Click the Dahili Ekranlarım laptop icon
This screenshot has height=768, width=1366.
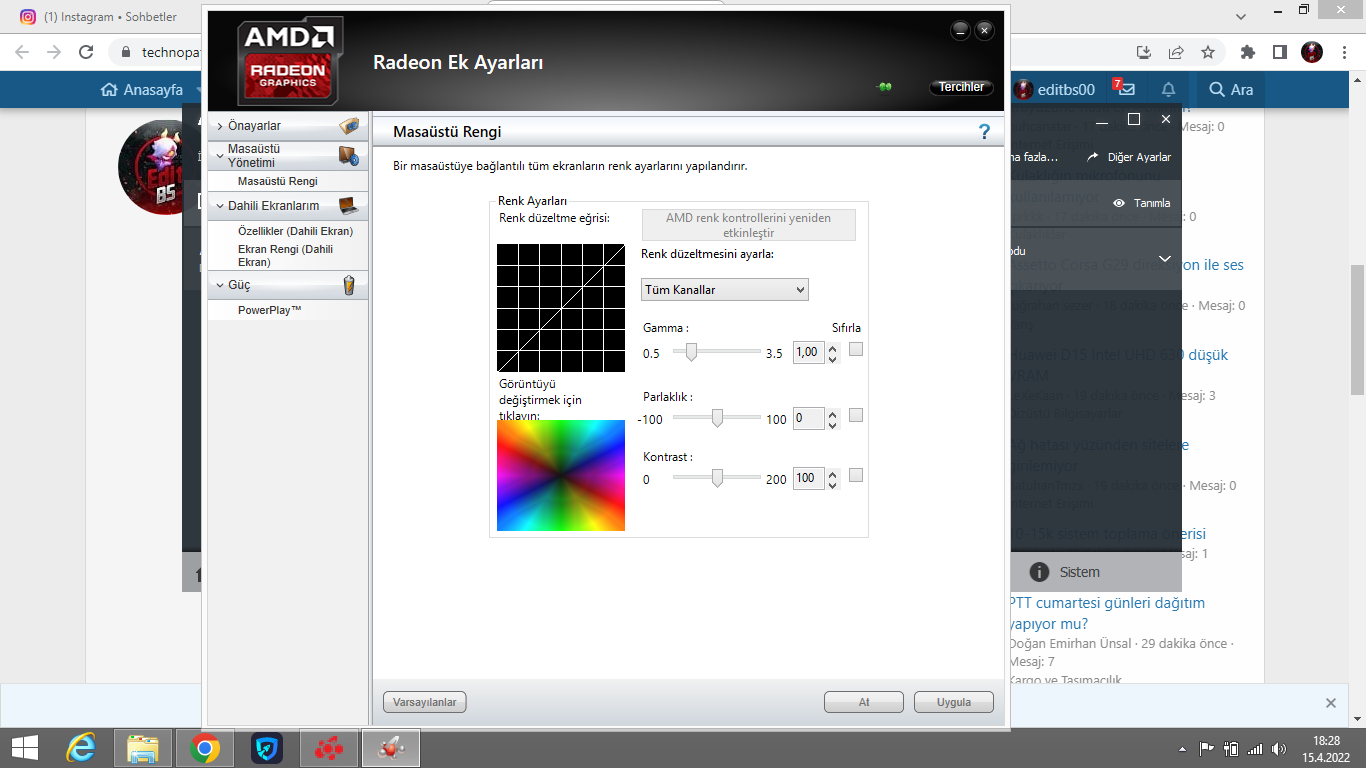[348, 206]
